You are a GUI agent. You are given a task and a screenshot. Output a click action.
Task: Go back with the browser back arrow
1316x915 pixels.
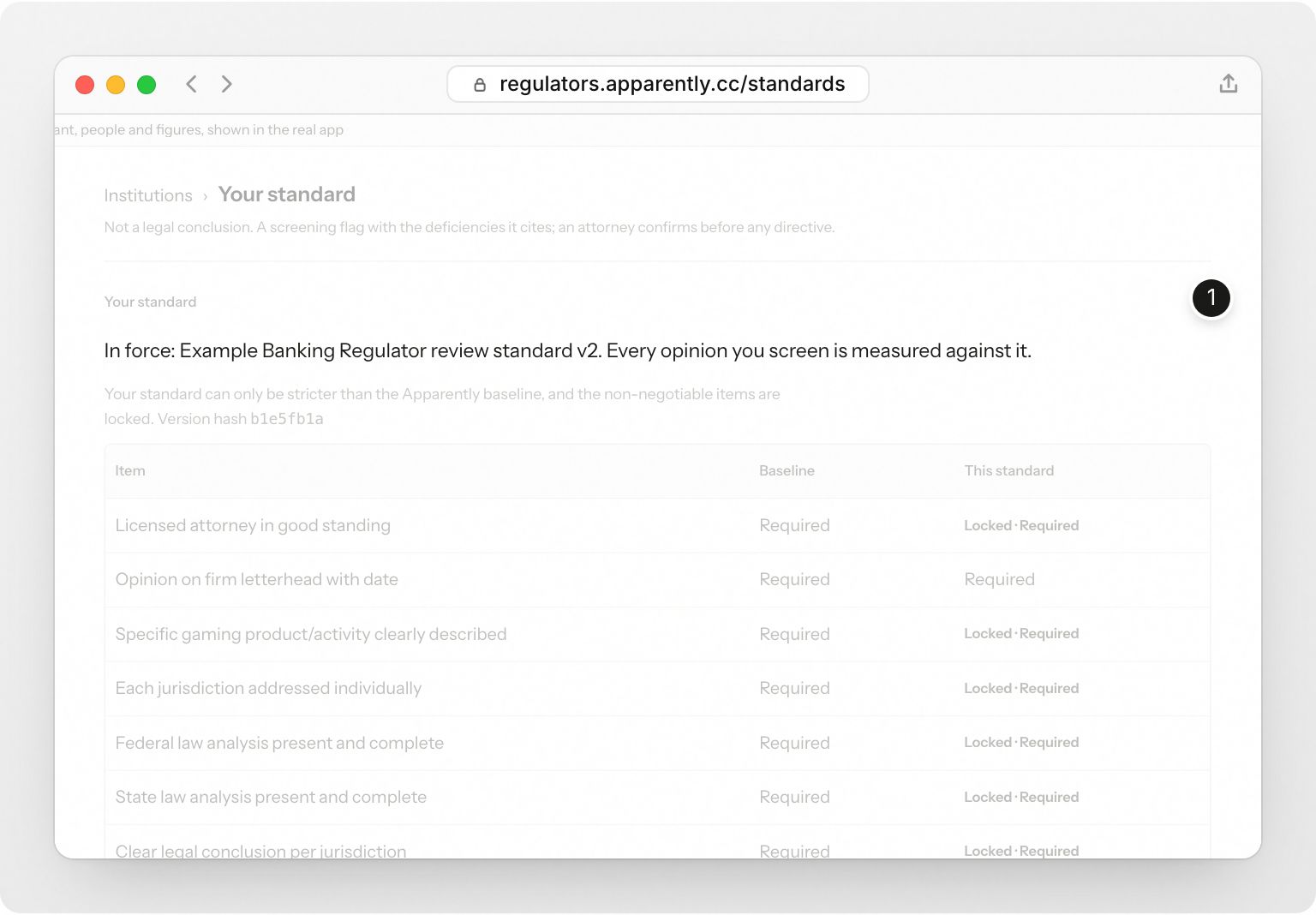191,84
